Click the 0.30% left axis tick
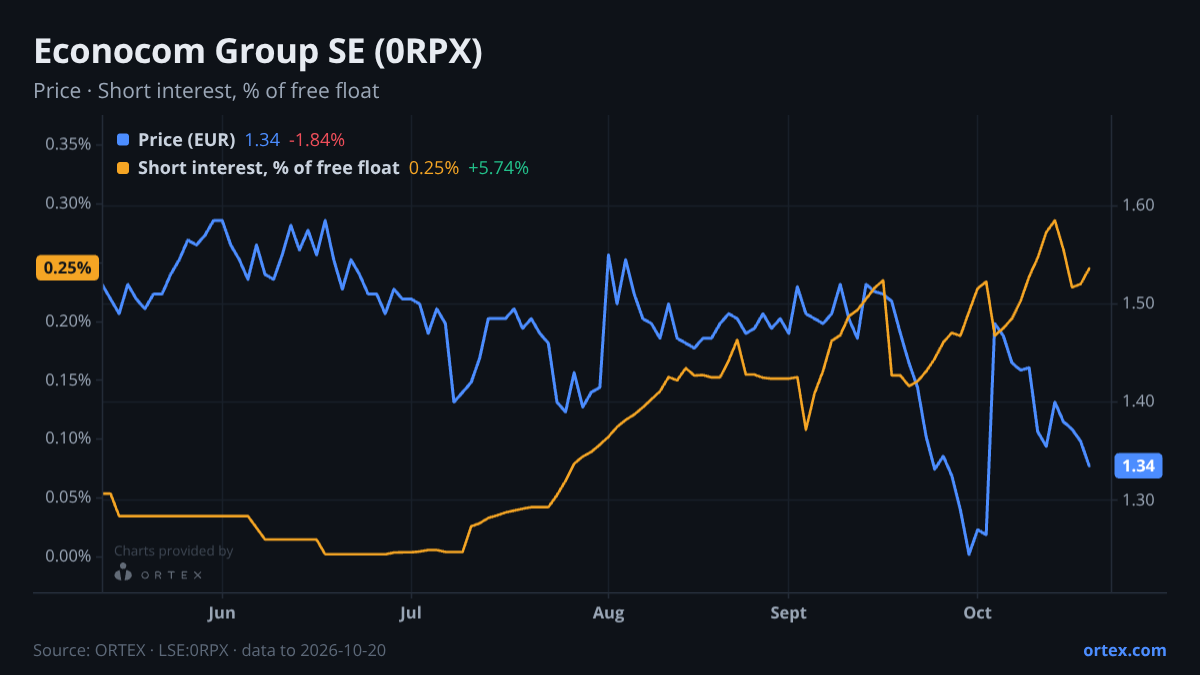 pos(68,203)
